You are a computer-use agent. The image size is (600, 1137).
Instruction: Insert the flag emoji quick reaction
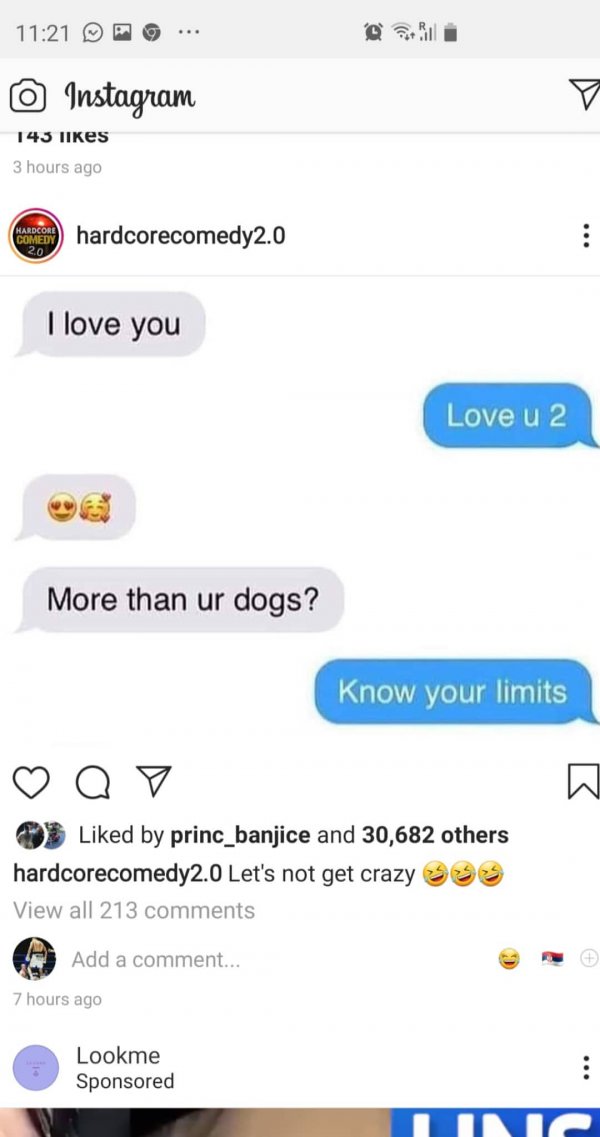click(552, 959)
